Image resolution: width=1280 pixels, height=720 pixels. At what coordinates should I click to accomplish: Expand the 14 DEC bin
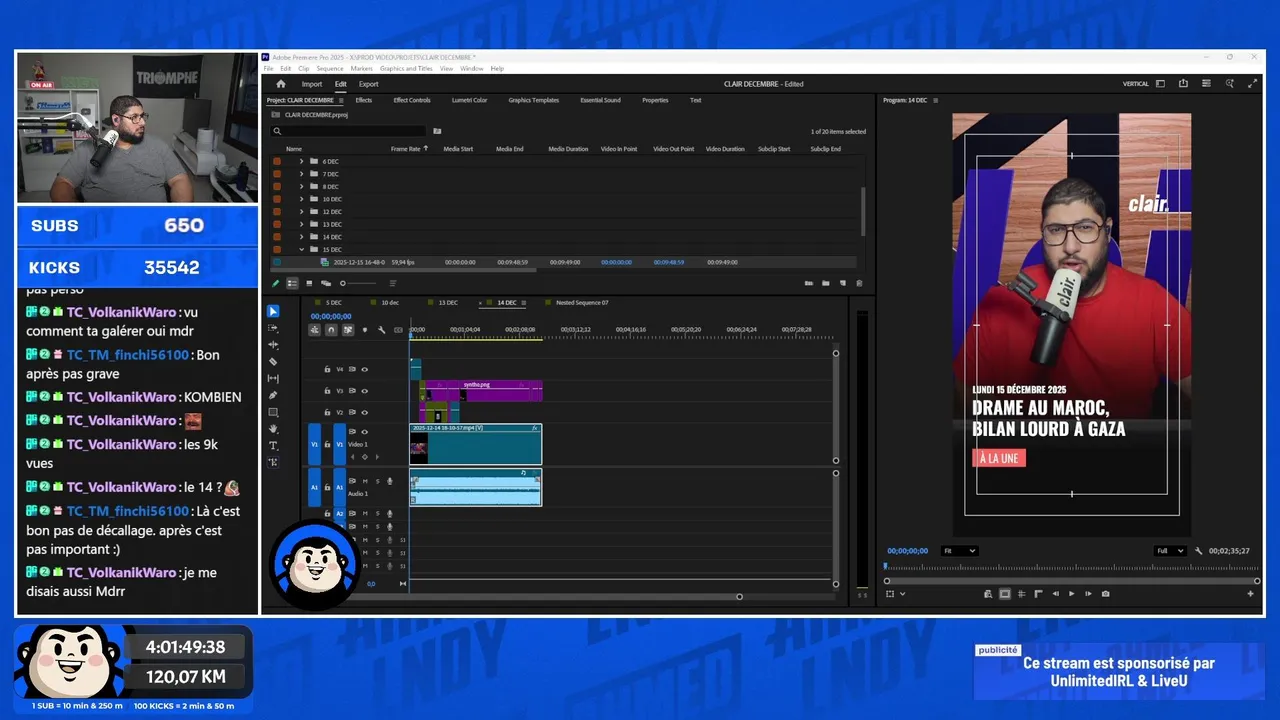click(301, 237)
